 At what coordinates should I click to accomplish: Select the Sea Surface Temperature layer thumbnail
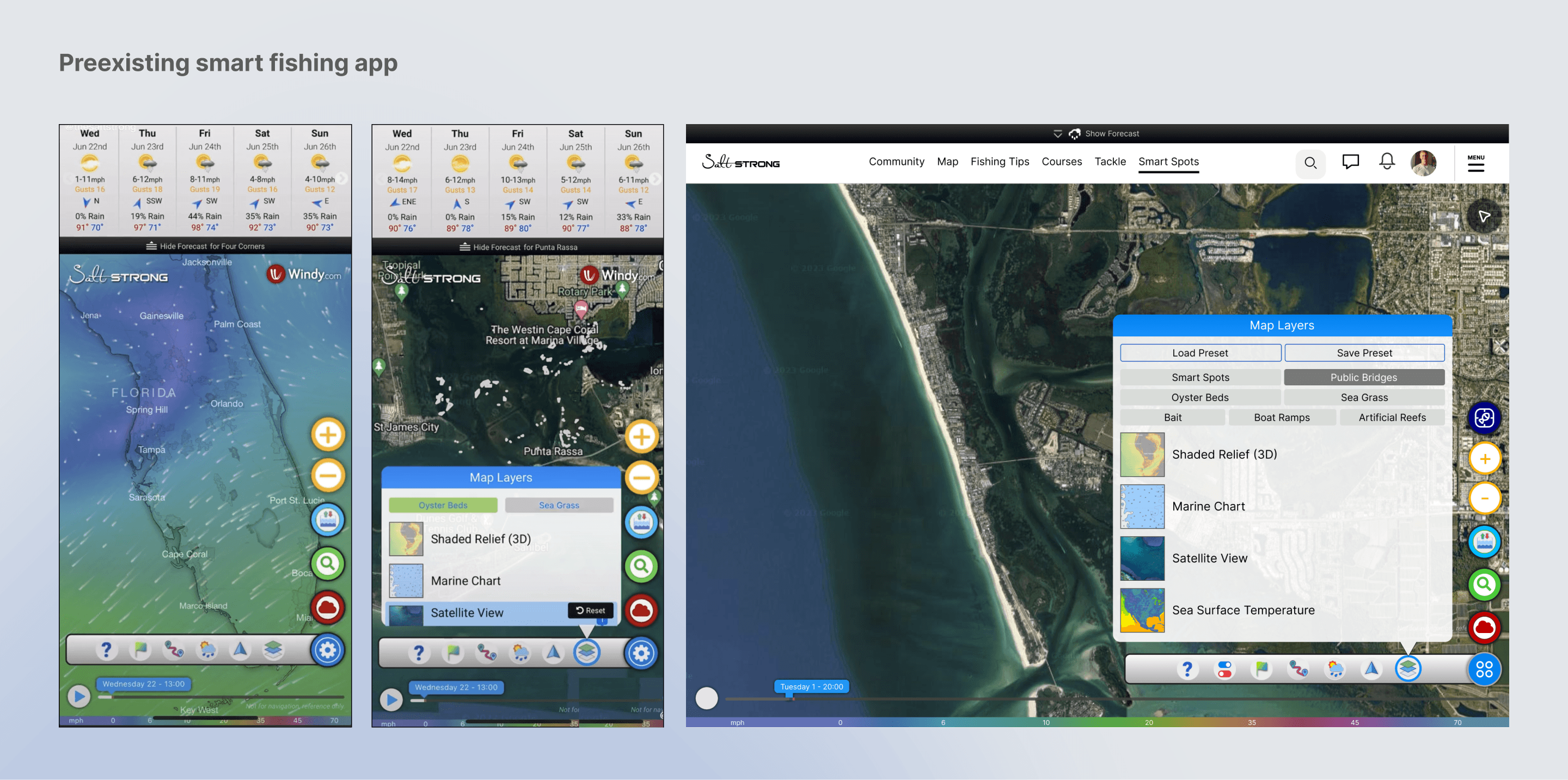click(x=1142, y=610)
